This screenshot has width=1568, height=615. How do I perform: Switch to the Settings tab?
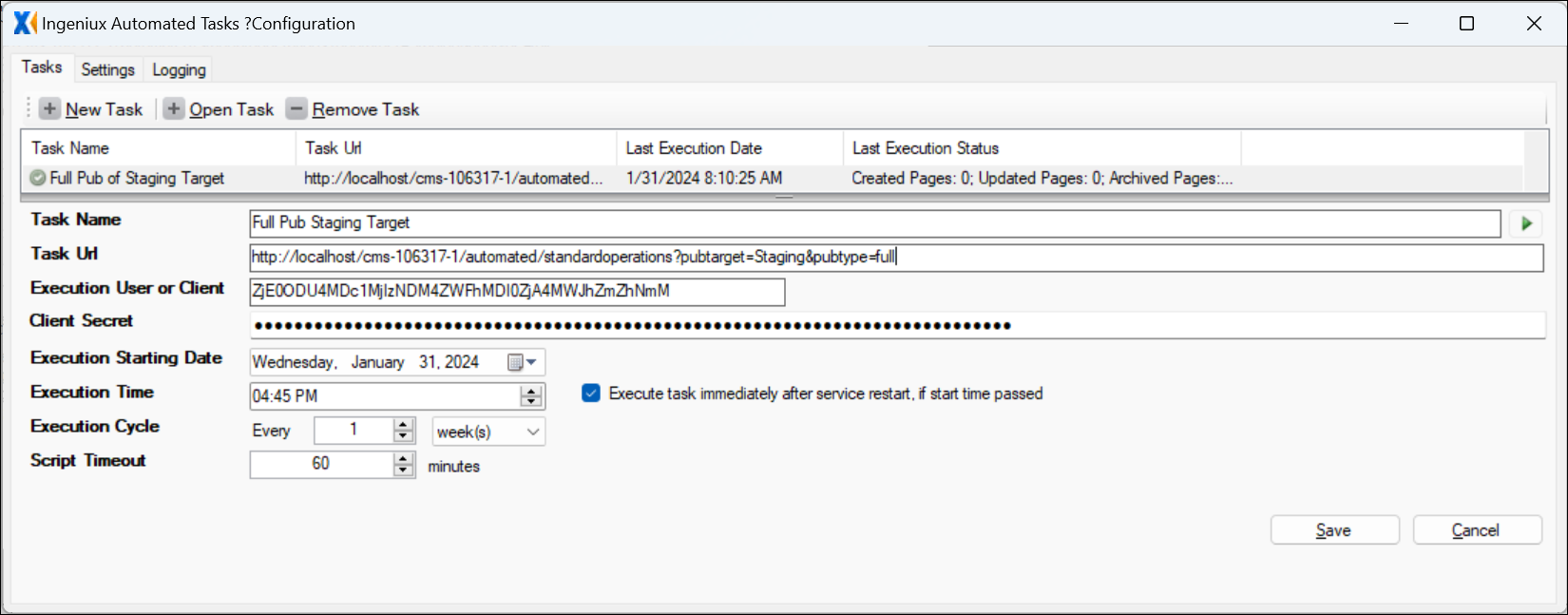click(x=108, y=69)
